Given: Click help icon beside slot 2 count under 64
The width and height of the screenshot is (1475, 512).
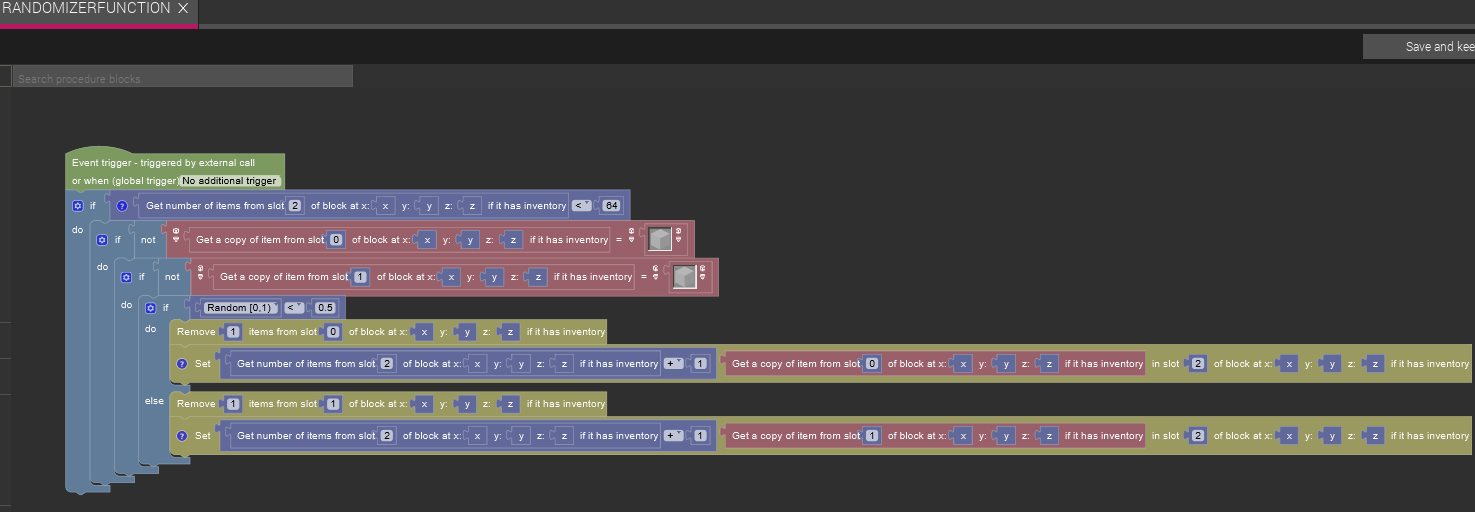Looking at the screenshot, I should tap(123, 206).
